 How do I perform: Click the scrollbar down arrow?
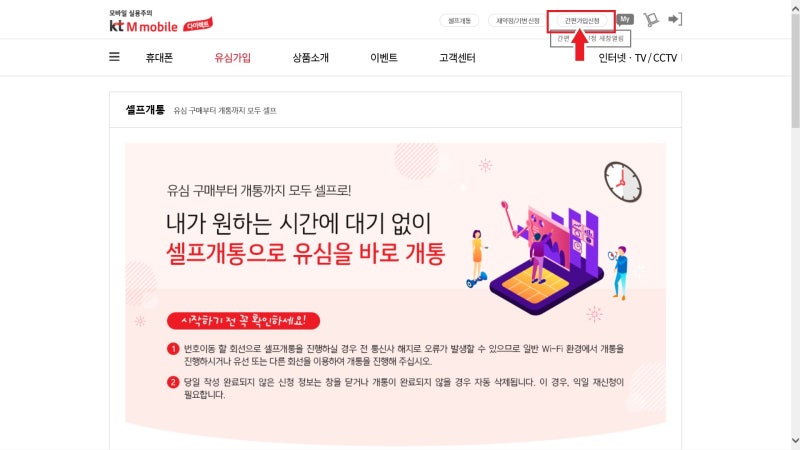[795, 441]
